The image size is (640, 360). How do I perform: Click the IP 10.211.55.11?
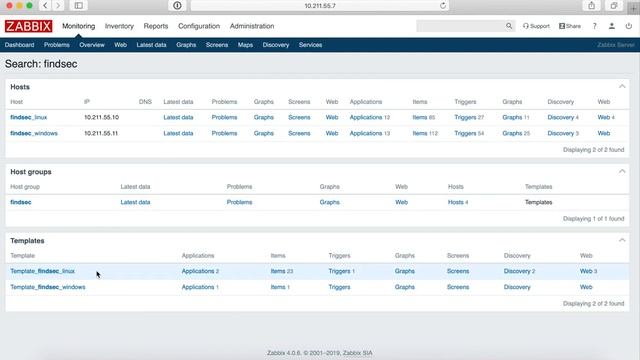101,133
